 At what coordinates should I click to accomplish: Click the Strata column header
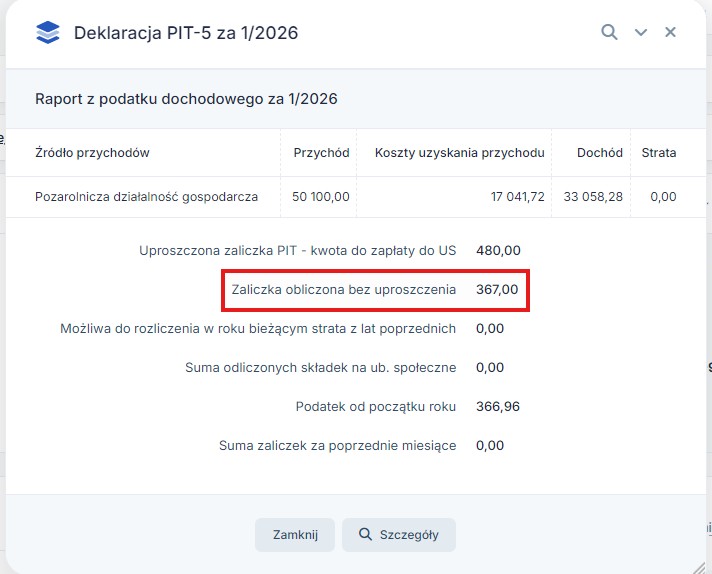click(659, 153)
